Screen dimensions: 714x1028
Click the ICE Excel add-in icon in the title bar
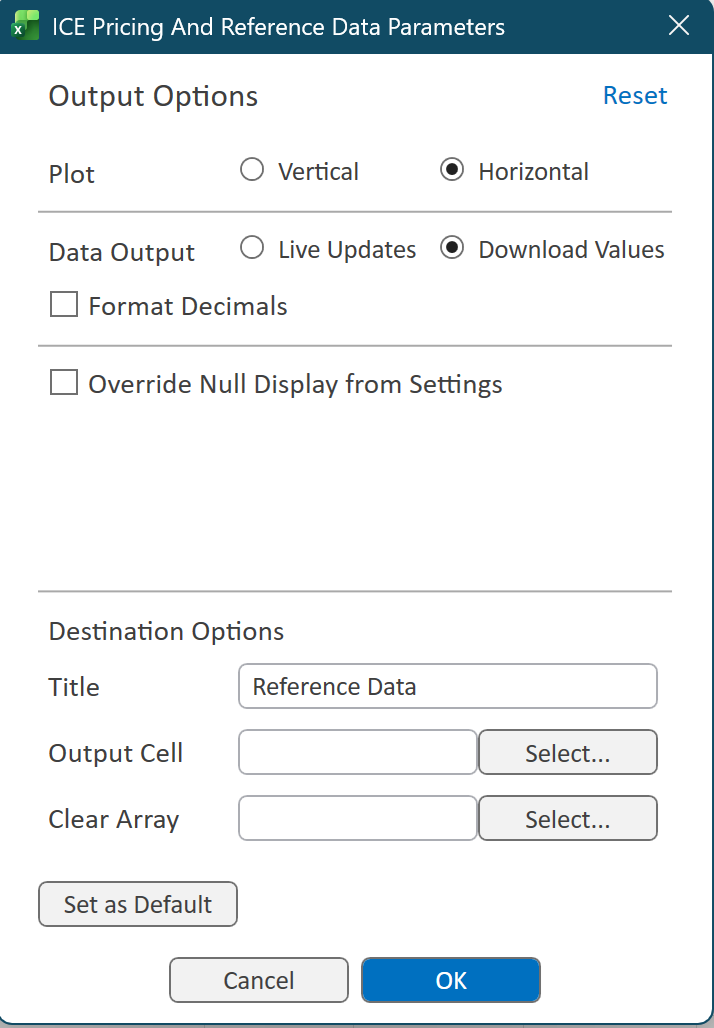tap(24, 25)
